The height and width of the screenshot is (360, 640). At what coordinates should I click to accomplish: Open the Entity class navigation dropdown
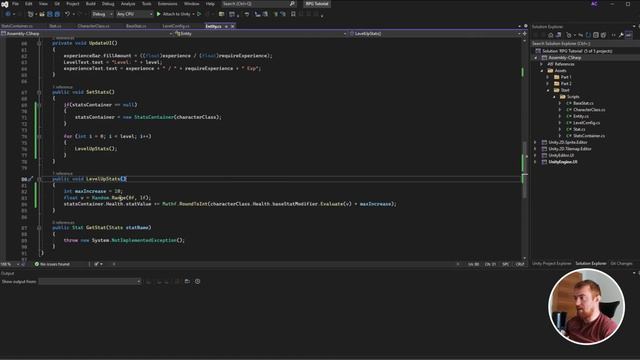coord(260,33)
